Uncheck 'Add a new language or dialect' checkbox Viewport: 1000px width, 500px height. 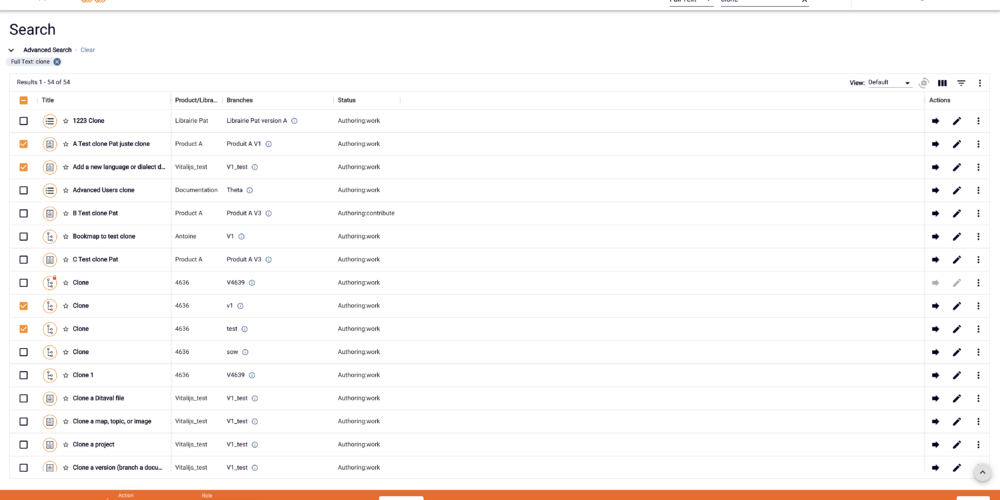[x=24, y=167]
